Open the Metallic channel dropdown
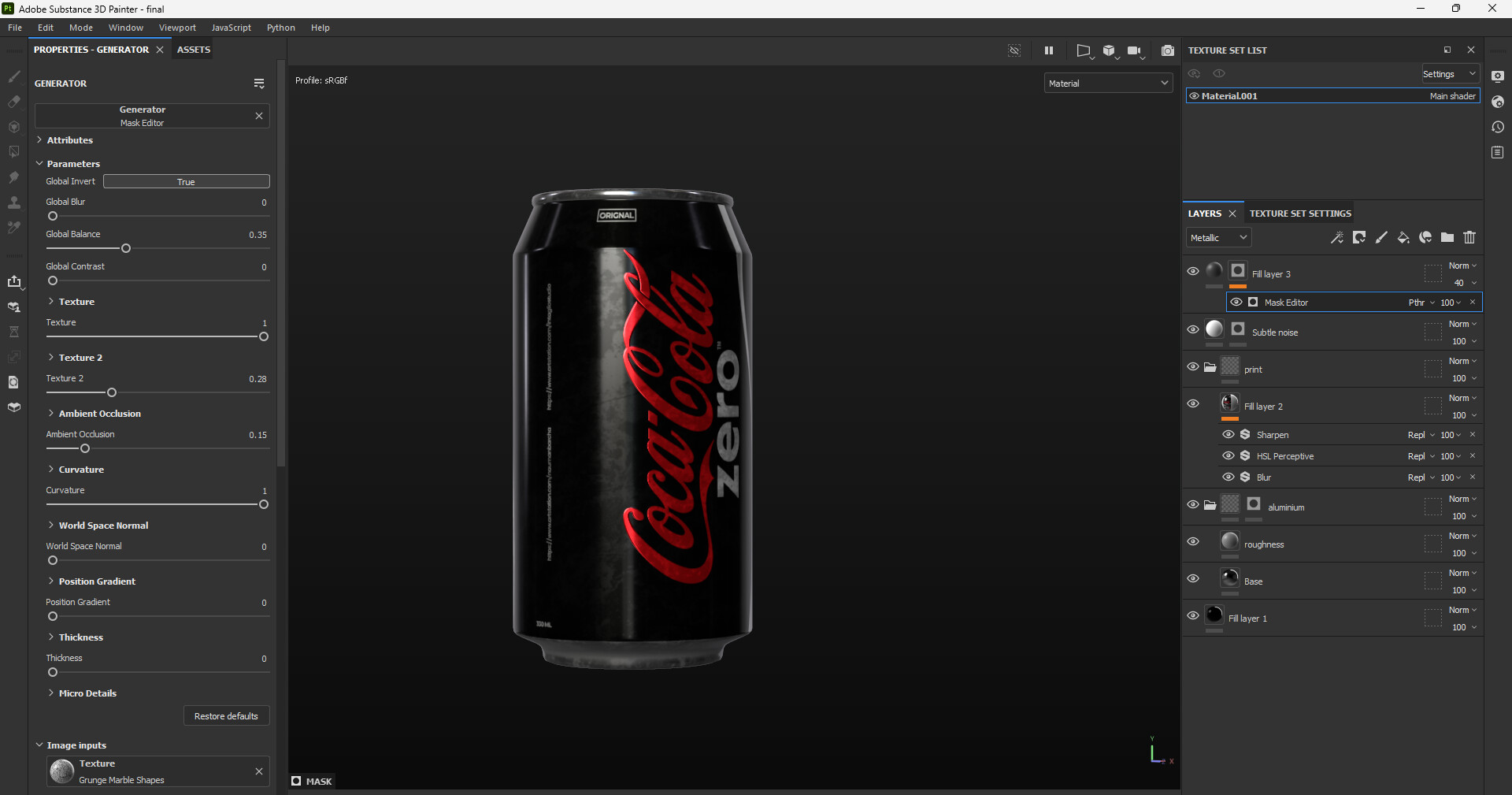Screen dimensions: 1512x795 [1217, 237]
